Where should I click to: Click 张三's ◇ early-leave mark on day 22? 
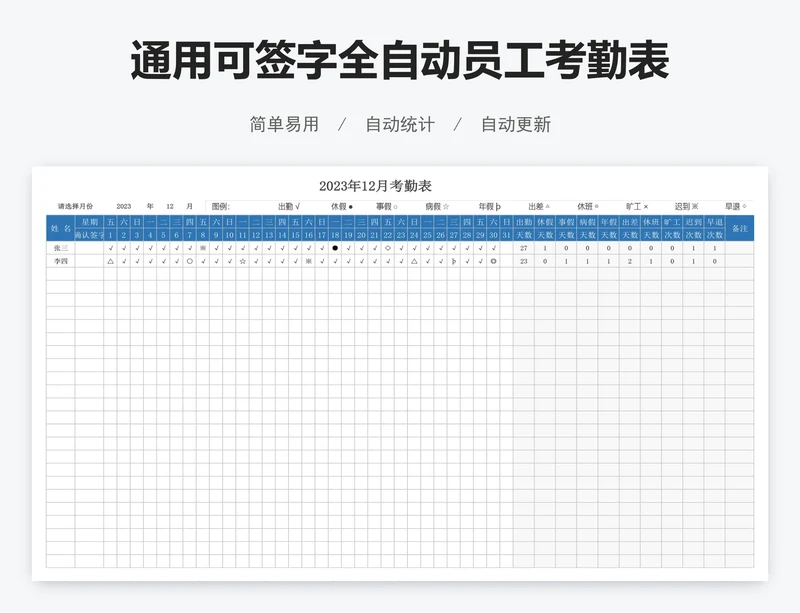pos(388,248)
